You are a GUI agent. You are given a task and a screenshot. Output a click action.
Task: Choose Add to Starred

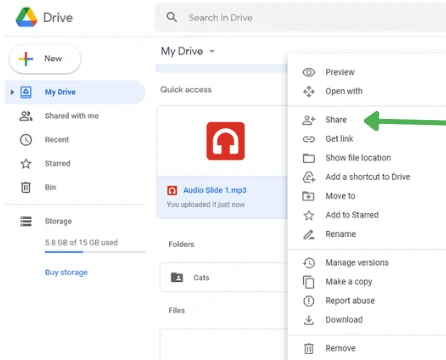tap(352, 215)
